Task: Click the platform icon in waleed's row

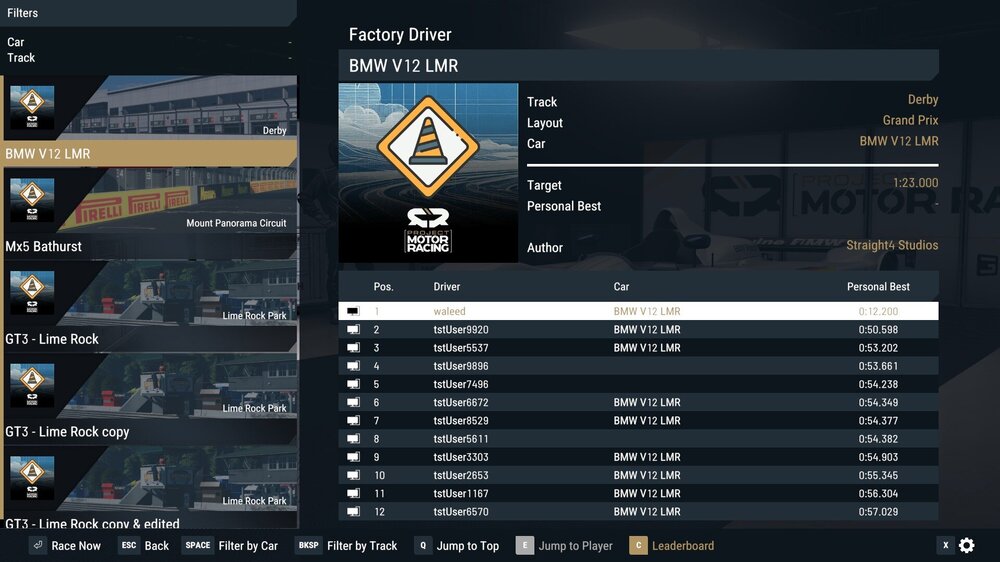Action: (x=353, y=311)
